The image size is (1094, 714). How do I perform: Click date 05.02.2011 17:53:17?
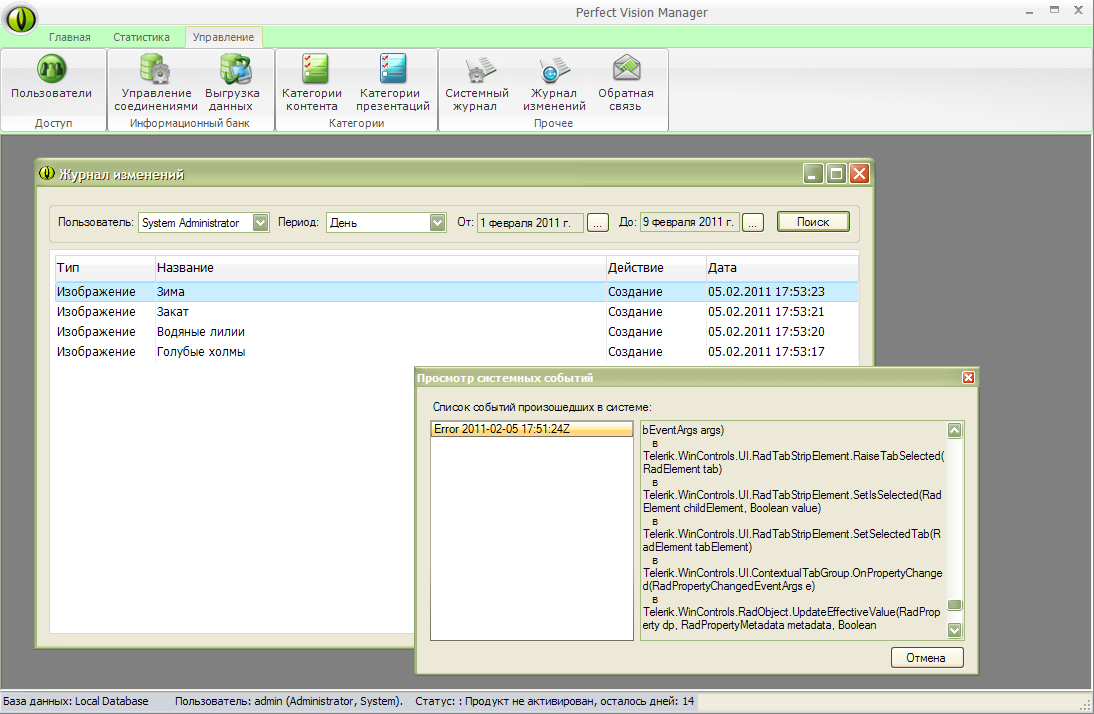click(766, 352)
